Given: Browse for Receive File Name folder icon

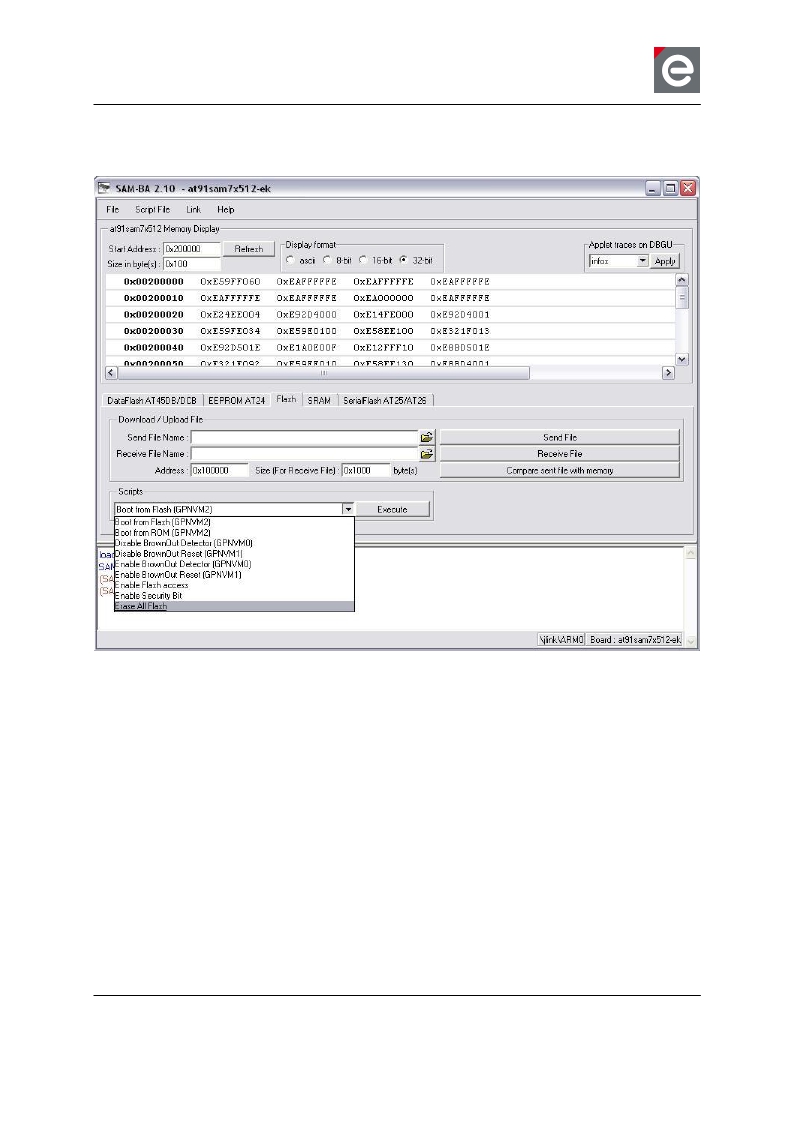Looking at the screenshot, I should (427, 454).
